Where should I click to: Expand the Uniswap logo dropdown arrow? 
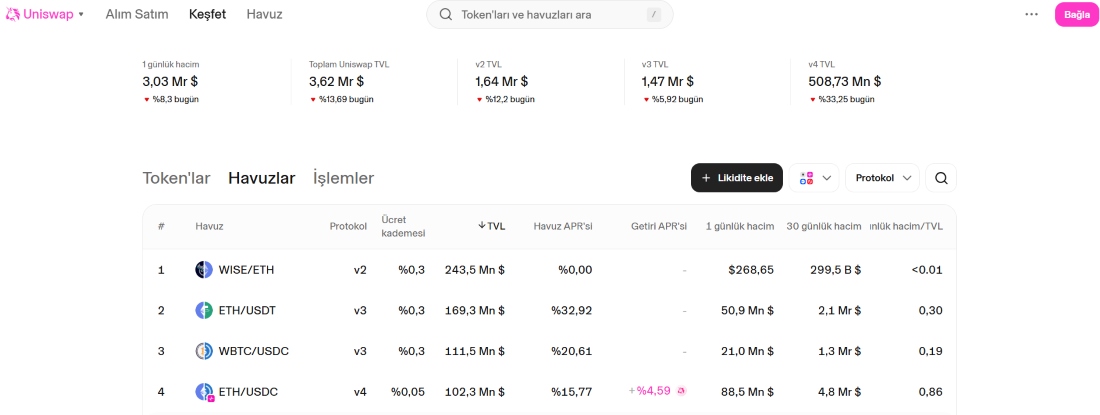(81, 15)
